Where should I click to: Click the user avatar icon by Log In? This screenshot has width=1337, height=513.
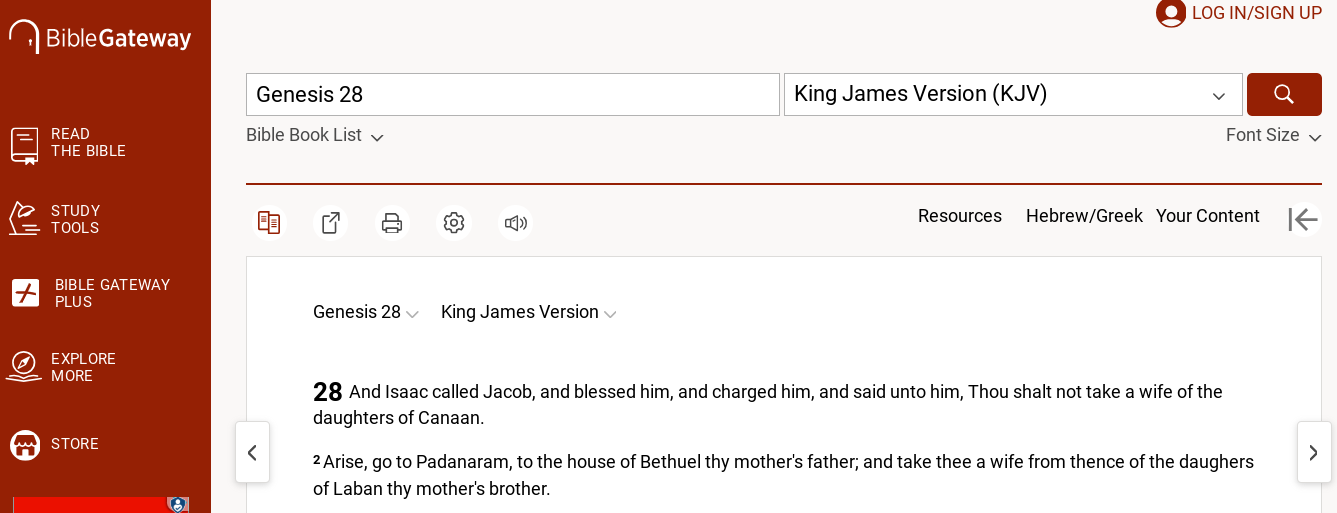click(1170, 13)
